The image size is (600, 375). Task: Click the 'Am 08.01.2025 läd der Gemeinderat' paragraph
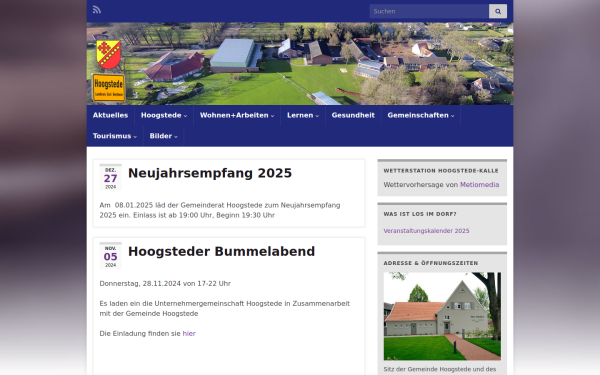click(220, 210)
